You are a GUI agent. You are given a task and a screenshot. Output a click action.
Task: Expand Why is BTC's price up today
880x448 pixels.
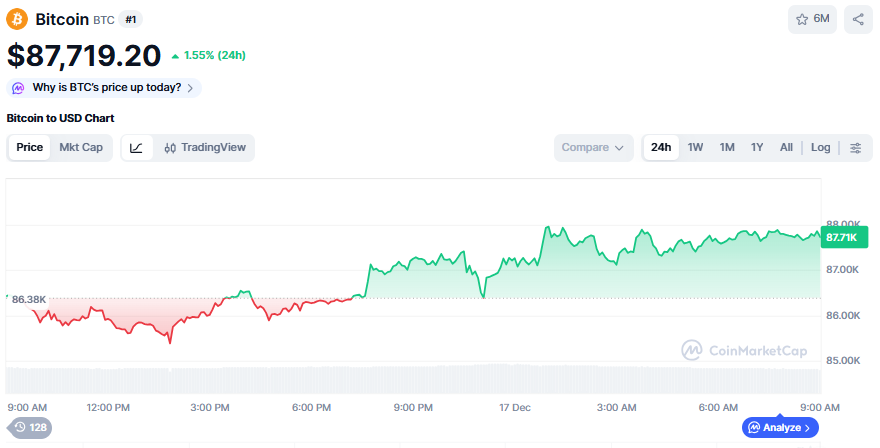pyautogui.click(x=105, y=88)
